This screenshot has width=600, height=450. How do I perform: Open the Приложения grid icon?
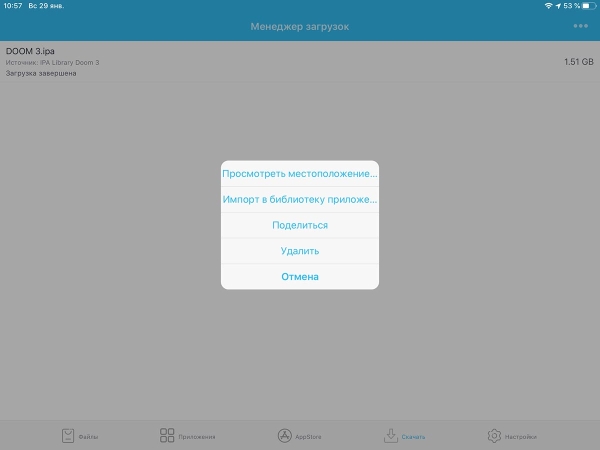click(168, 436)
